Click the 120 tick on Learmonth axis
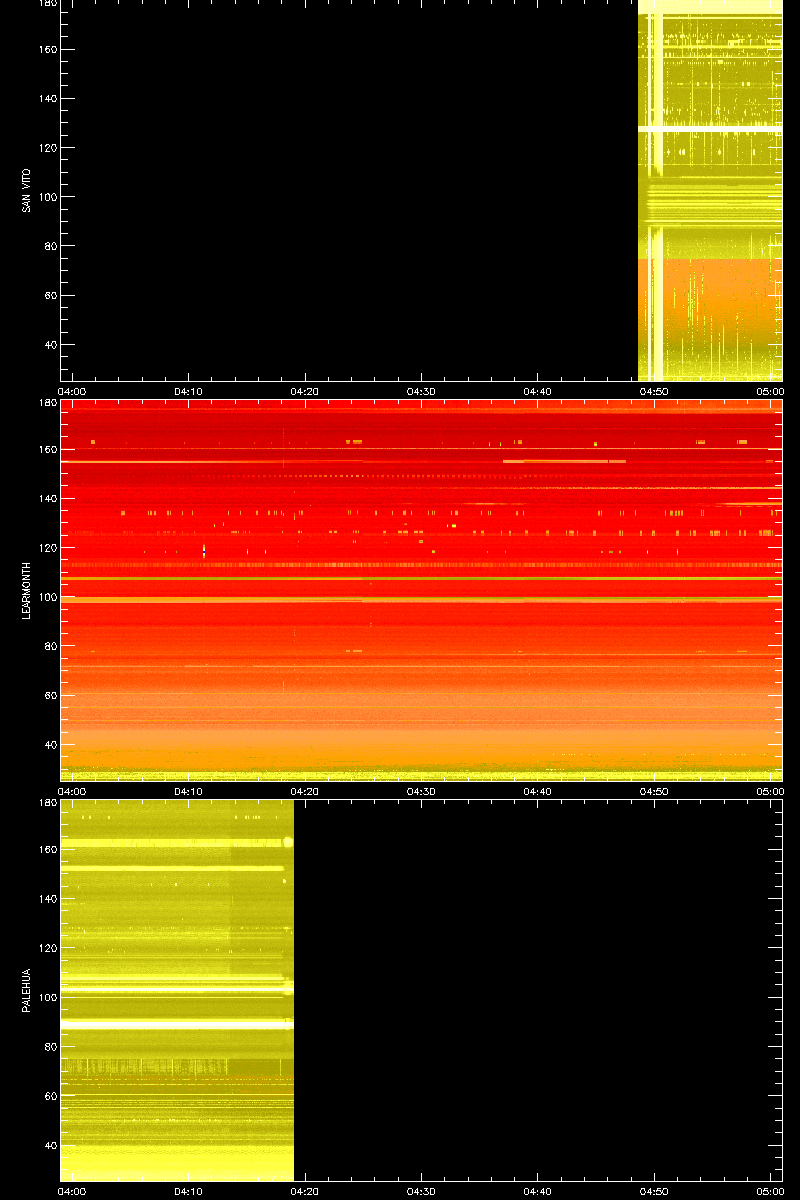Viewport: 800px width, 1200px height. (x=47, y=548)
